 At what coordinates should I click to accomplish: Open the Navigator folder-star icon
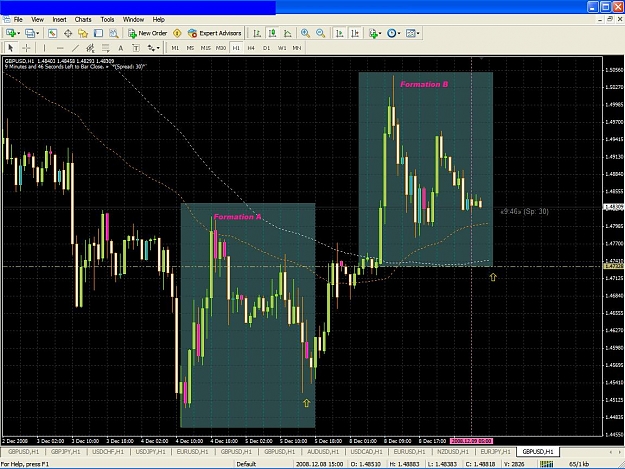[83, 33]
